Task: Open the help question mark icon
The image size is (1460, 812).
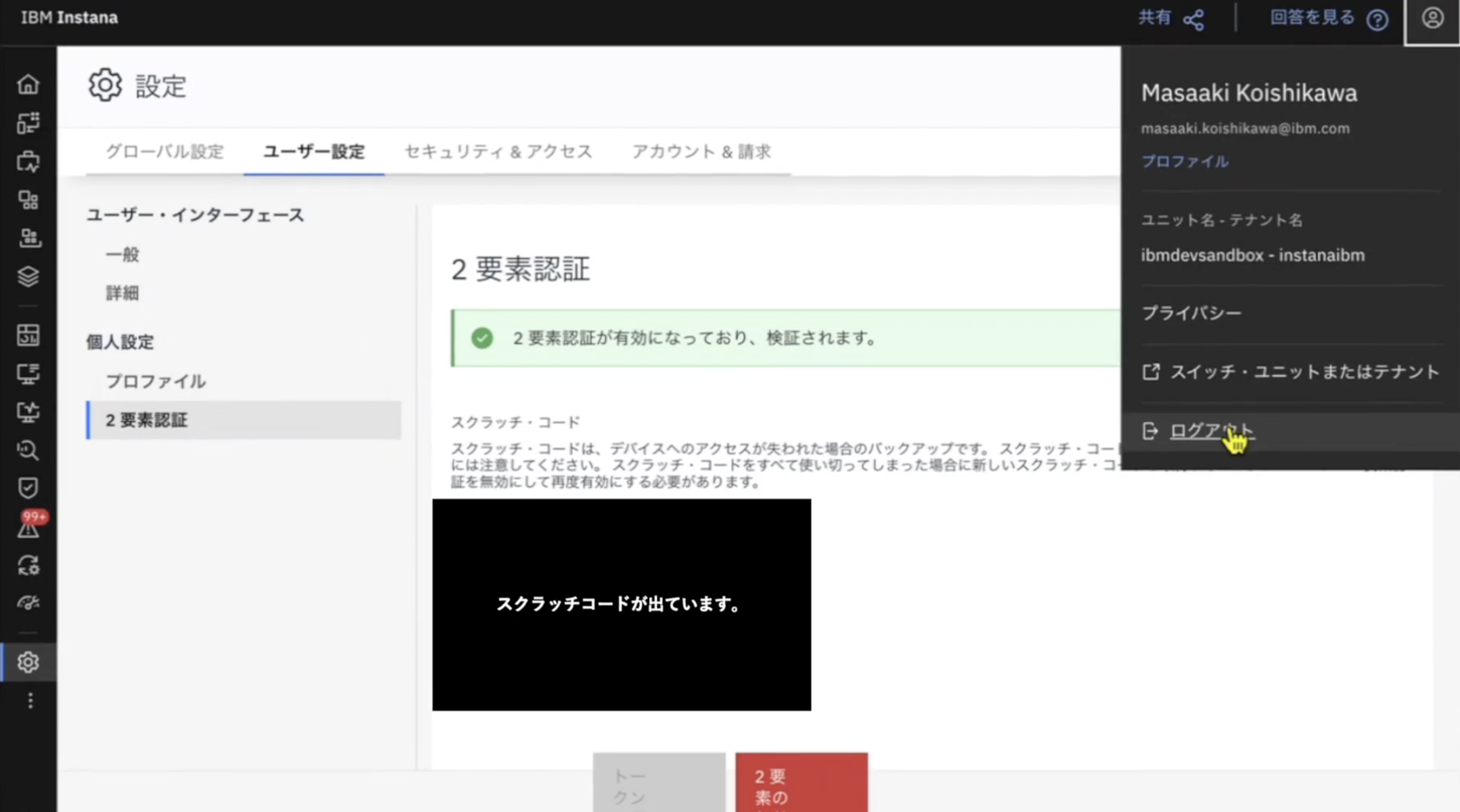Action: [x=1377, y=20]
